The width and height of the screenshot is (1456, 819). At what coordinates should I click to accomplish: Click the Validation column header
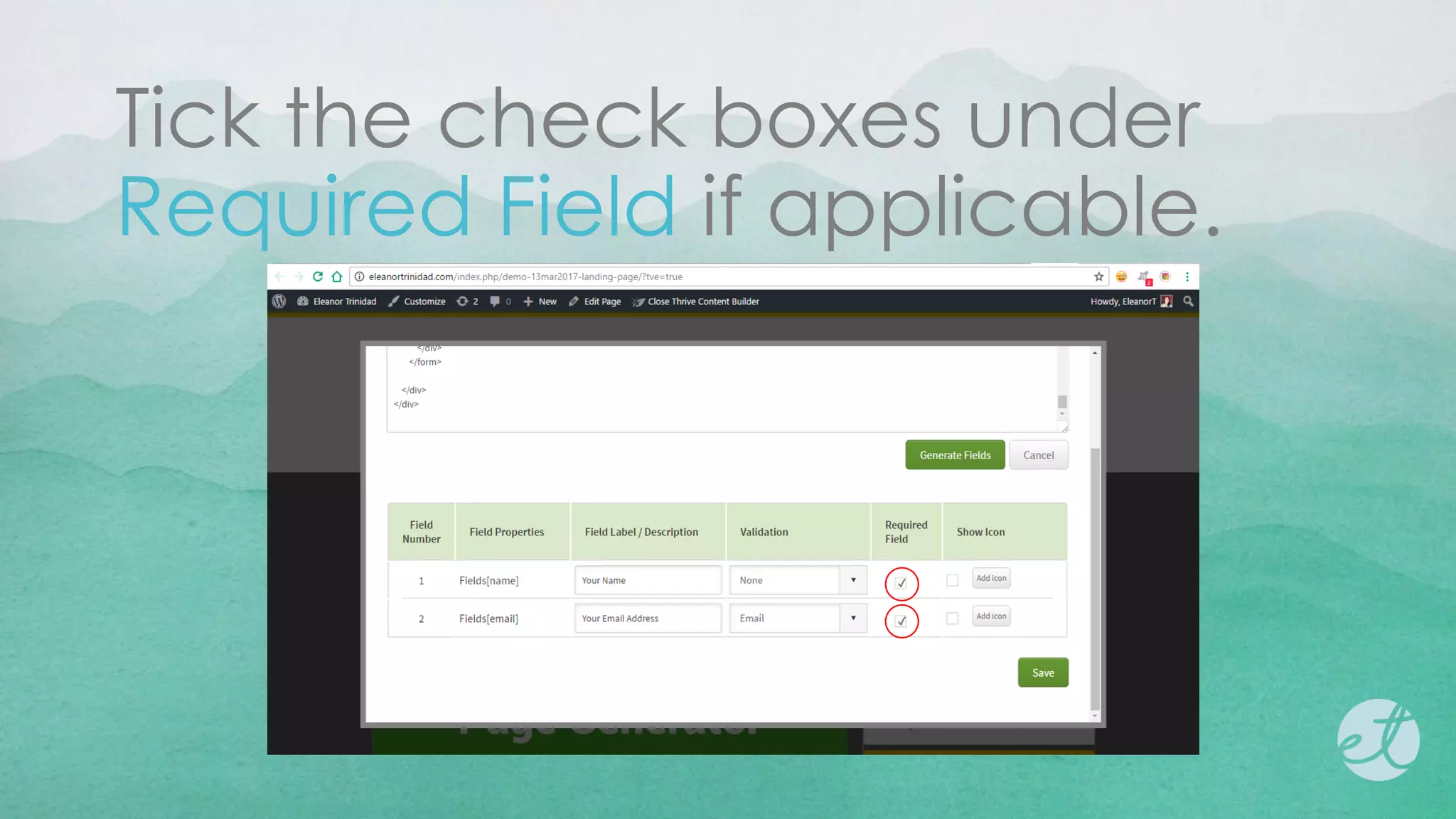pyautogui.click(x=798, y=532)
